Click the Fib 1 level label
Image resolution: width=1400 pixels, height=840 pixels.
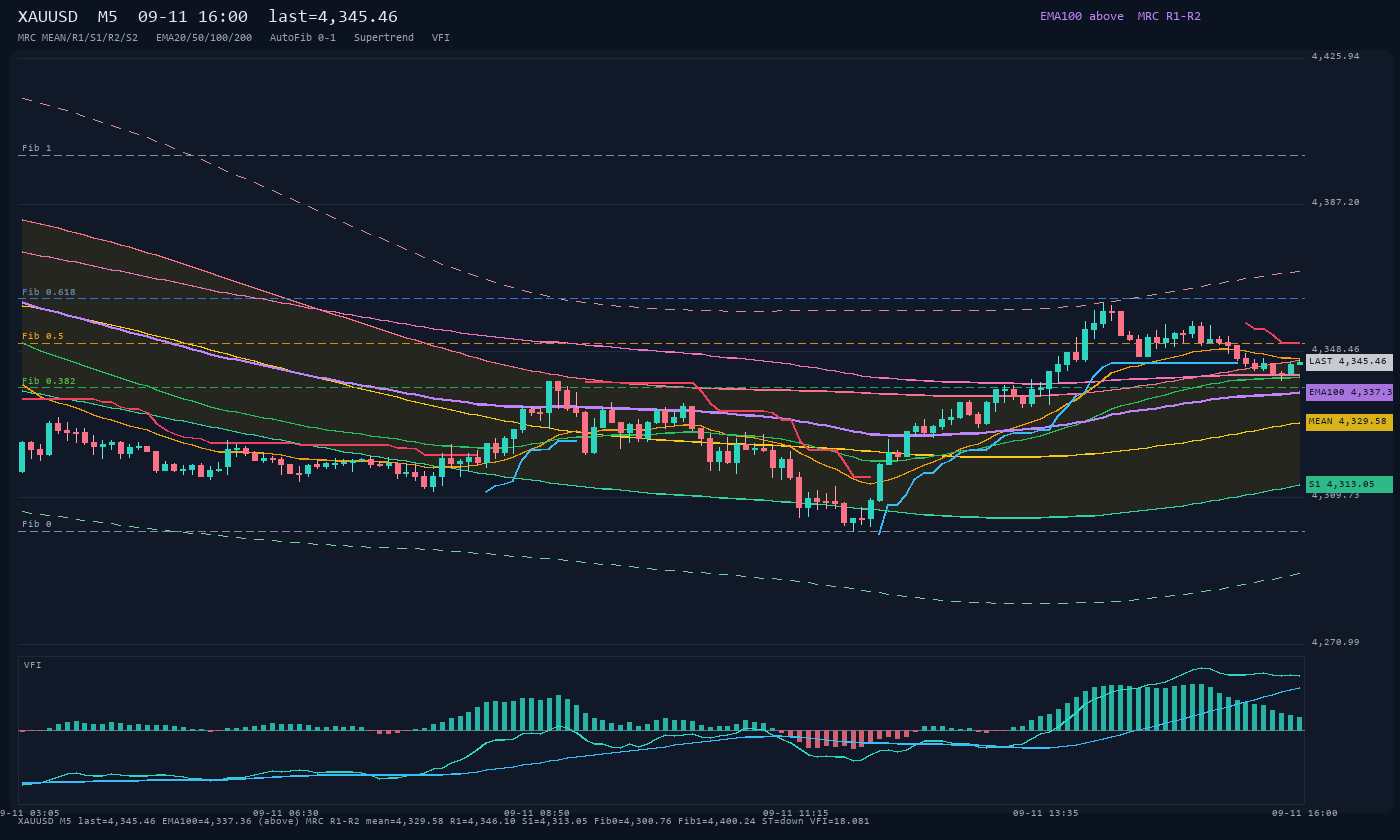click(x=37, y=148)
